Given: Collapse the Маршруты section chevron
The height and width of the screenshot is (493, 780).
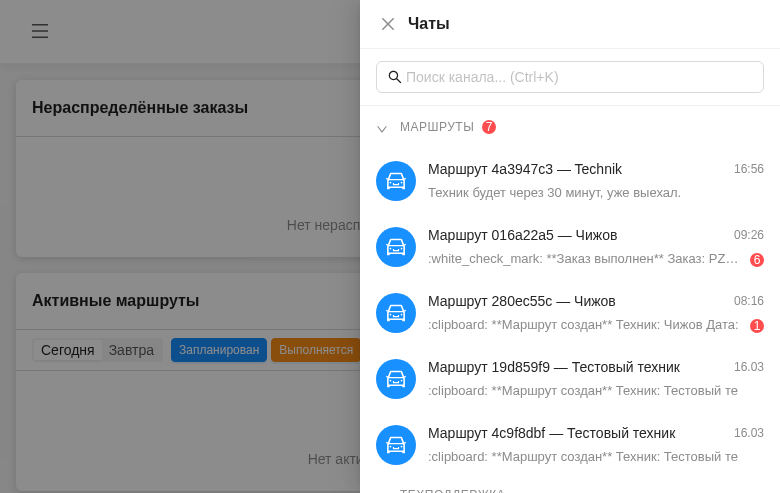Looking at the screenshot, I should click(x=382, y=128).
